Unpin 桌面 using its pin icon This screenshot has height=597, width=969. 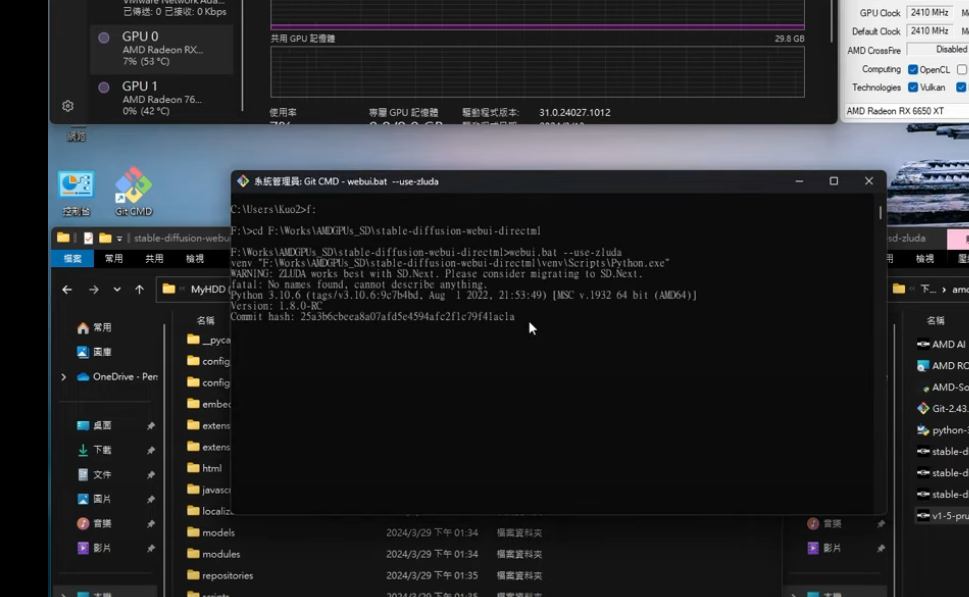point(151,426)
